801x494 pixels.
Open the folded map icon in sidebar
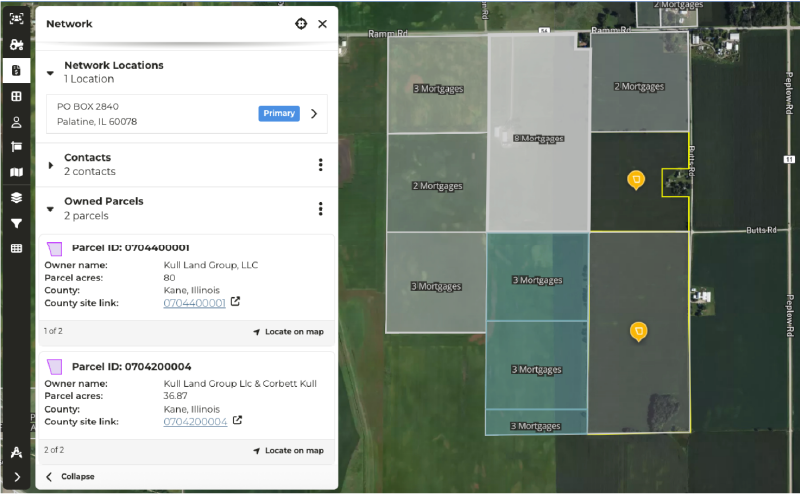click(x=16, y=173)
